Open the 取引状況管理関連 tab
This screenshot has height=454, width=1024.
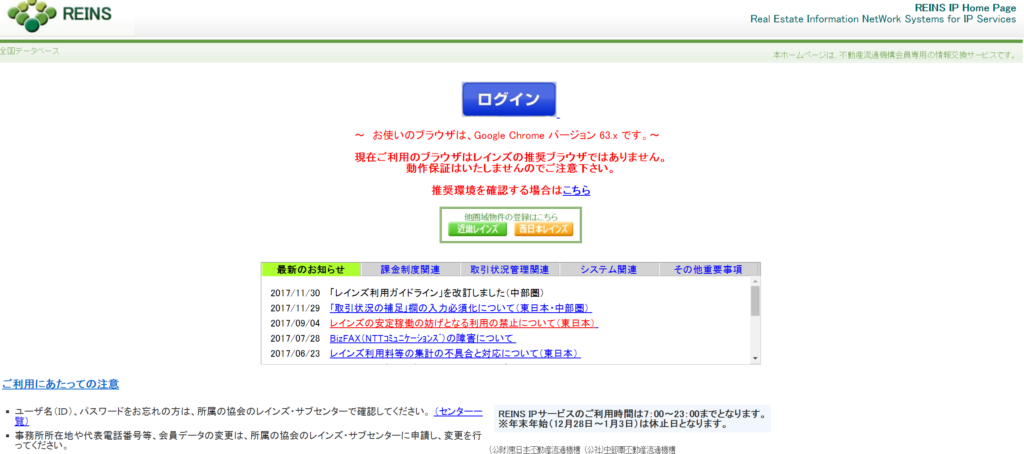click(509, 270)
